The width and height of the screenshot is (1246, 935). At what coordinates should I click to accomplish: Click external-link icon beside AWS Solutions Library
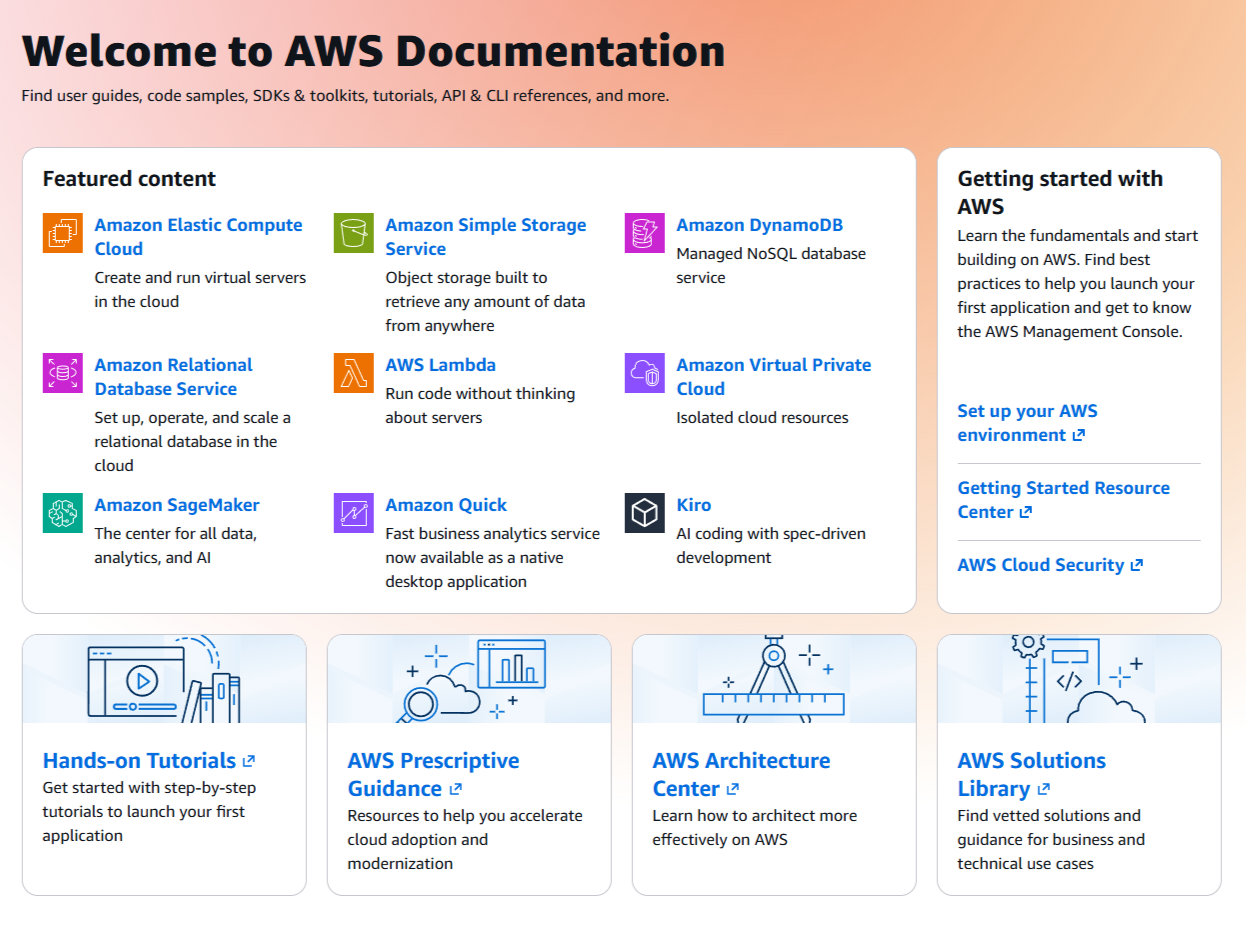click(x=1044, y=790)
